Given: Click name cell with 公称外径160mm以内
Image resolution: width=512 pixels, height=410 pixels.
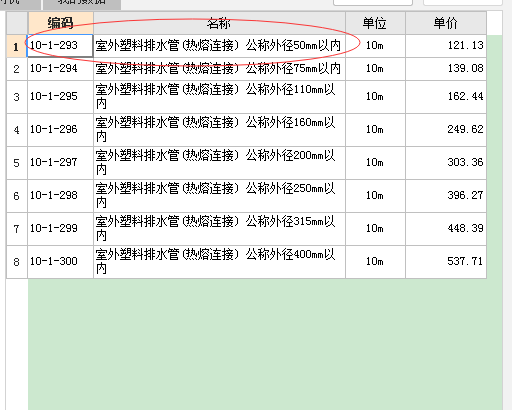Looking at the screenshot, I should click(219, 130).
